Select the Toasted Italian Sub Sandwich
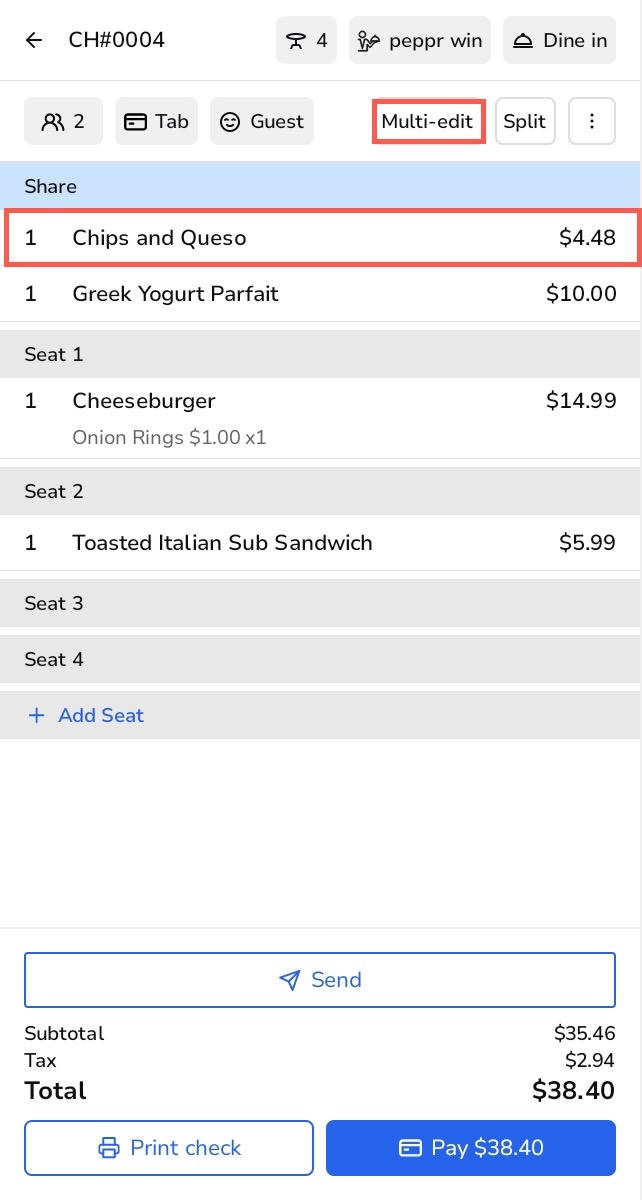 click(320, 543)
